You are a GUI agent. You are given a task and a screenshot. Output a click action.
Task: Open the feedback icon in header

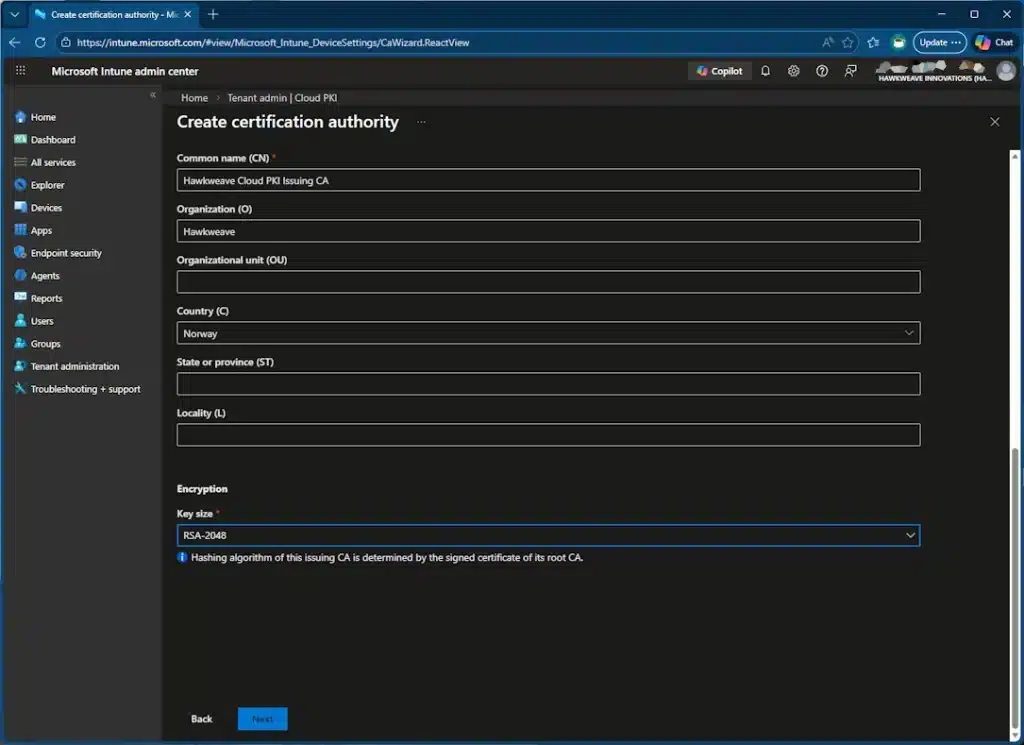tap(851, 71)
